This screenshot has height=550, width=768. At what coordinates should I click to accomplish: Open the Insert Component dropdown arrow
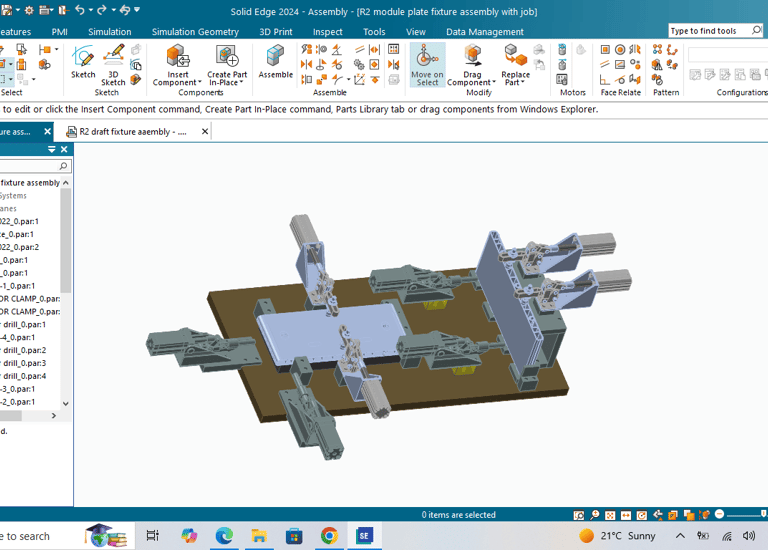coord(198,83)
